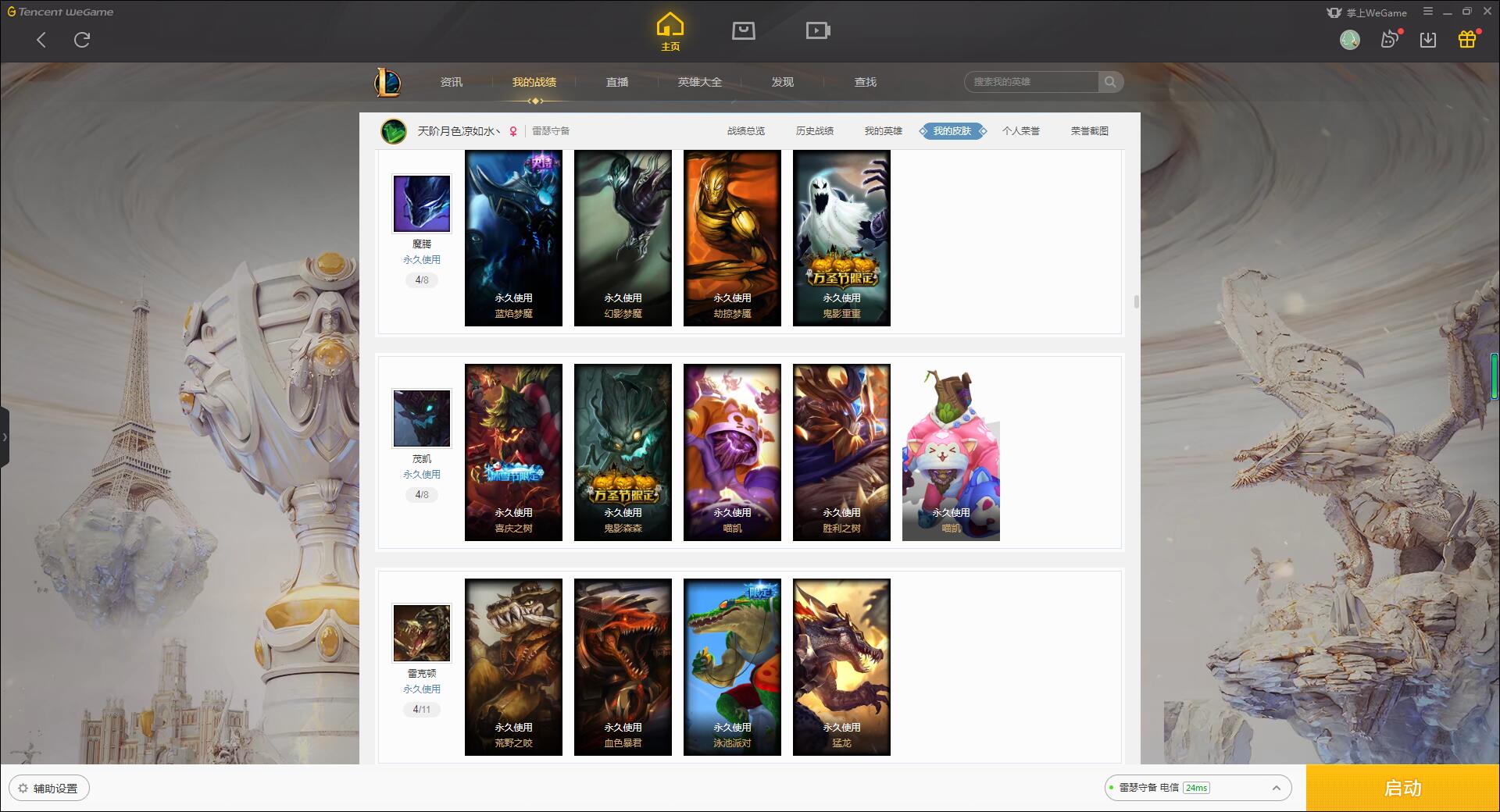Viewport: 1500px width, 812px height.
Task: Open the 战绩总览 sub-tab
Action: pos(746,131)
